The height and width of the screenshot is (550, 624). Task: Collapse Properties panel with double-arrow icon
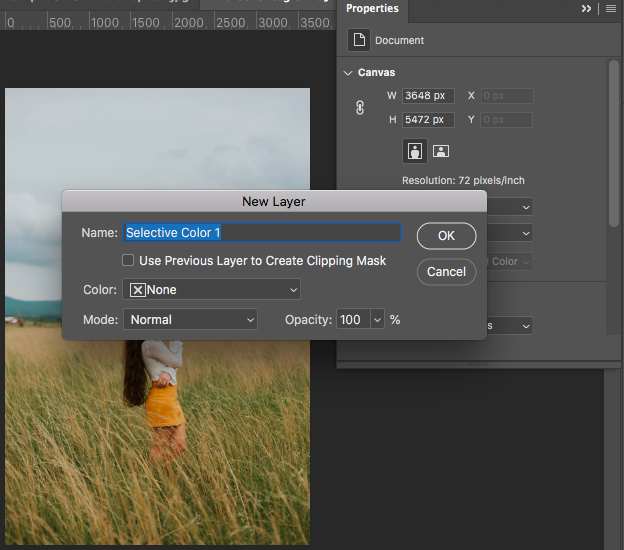point(586,8)
